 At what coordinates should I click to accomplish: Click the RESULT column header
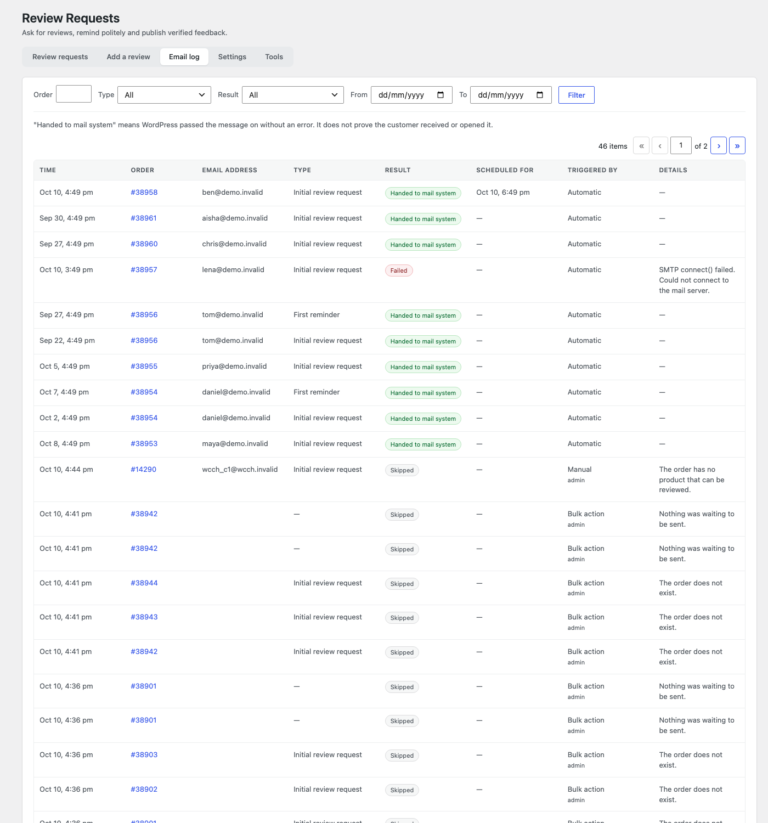(x=397, y=170)
